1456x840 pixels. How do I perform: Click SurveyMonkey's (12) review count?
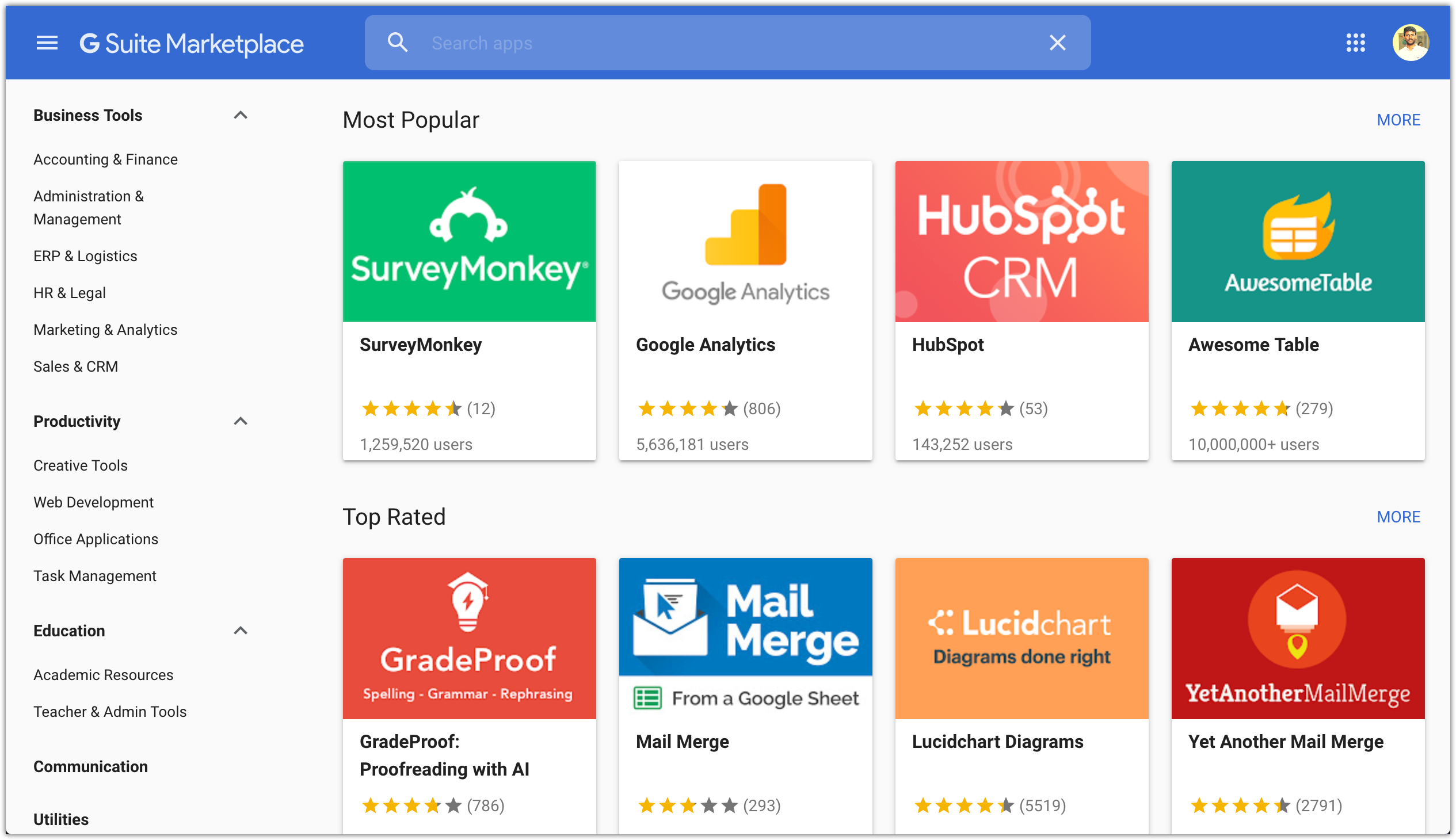pos(481,409)
